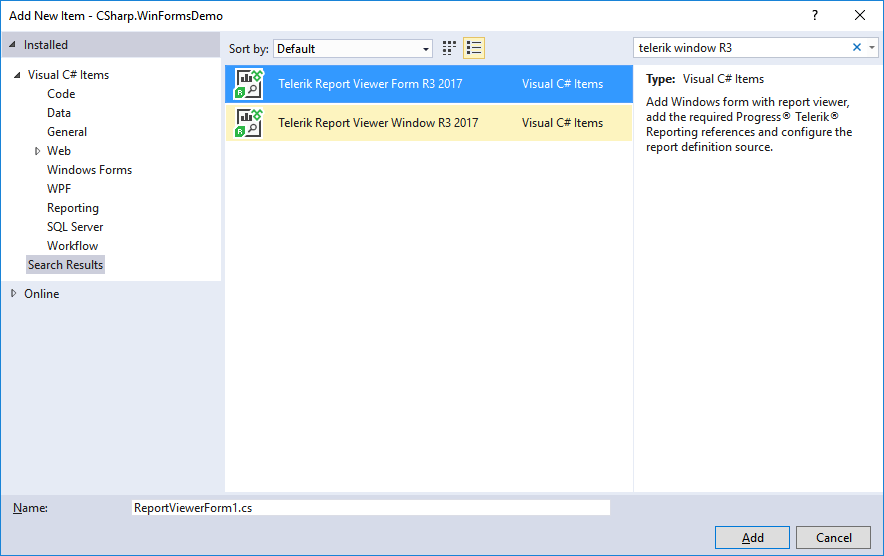Click Telerik Report Viewer Form template icon
Viewport: 884px width, 556px height.
click(x=249, y=83)
